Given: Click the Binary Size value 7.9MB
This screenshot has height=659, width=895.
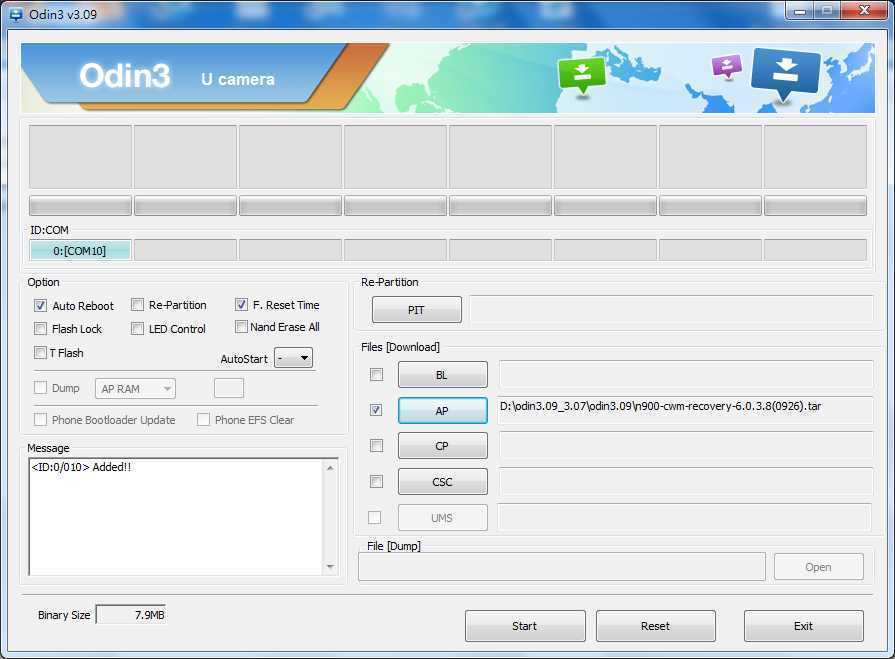Looking at the screenshot, I should pos(131,614).
